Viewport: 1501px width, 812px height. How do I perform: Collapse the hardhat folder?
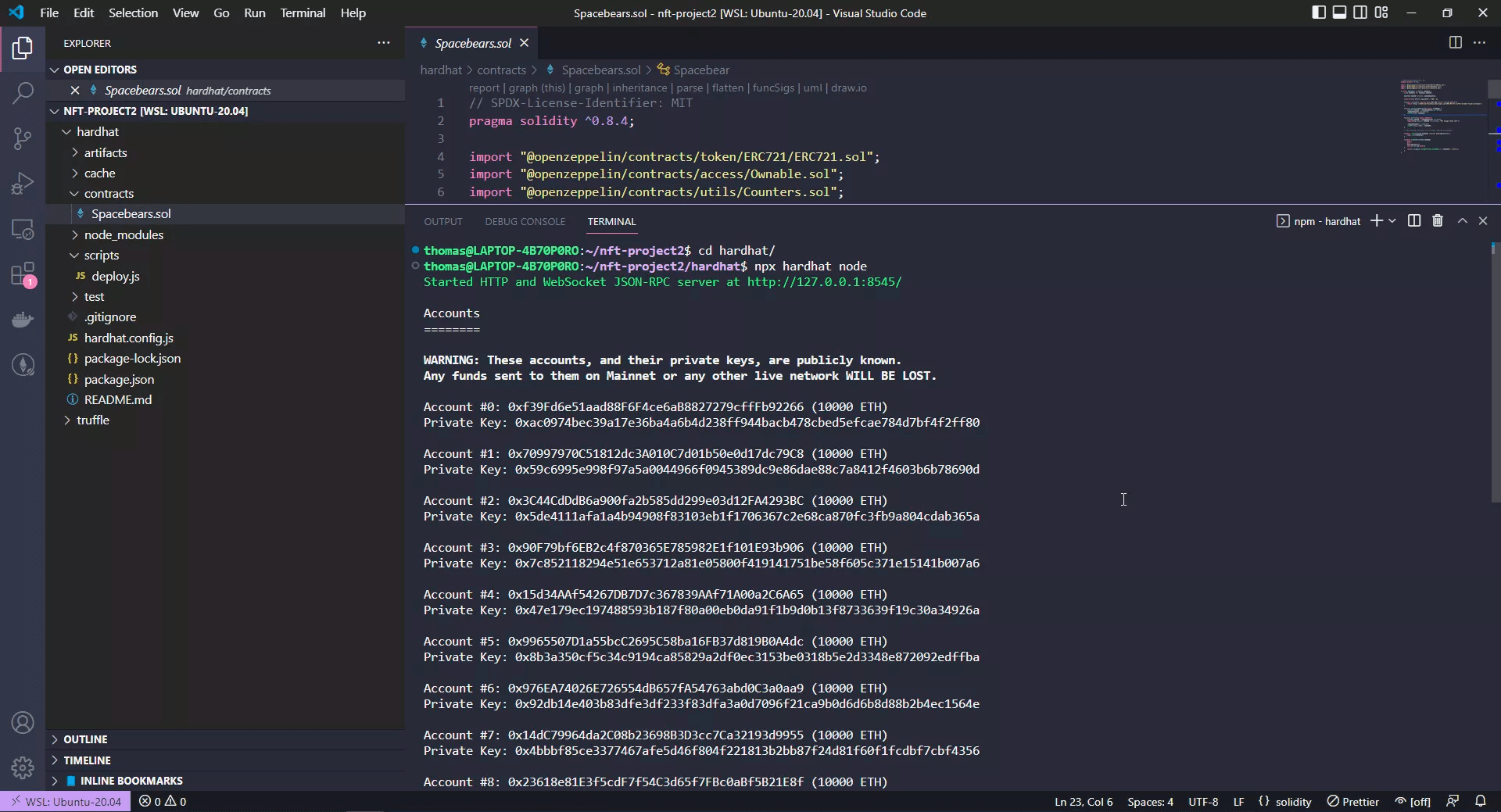[x=67, y=131]
